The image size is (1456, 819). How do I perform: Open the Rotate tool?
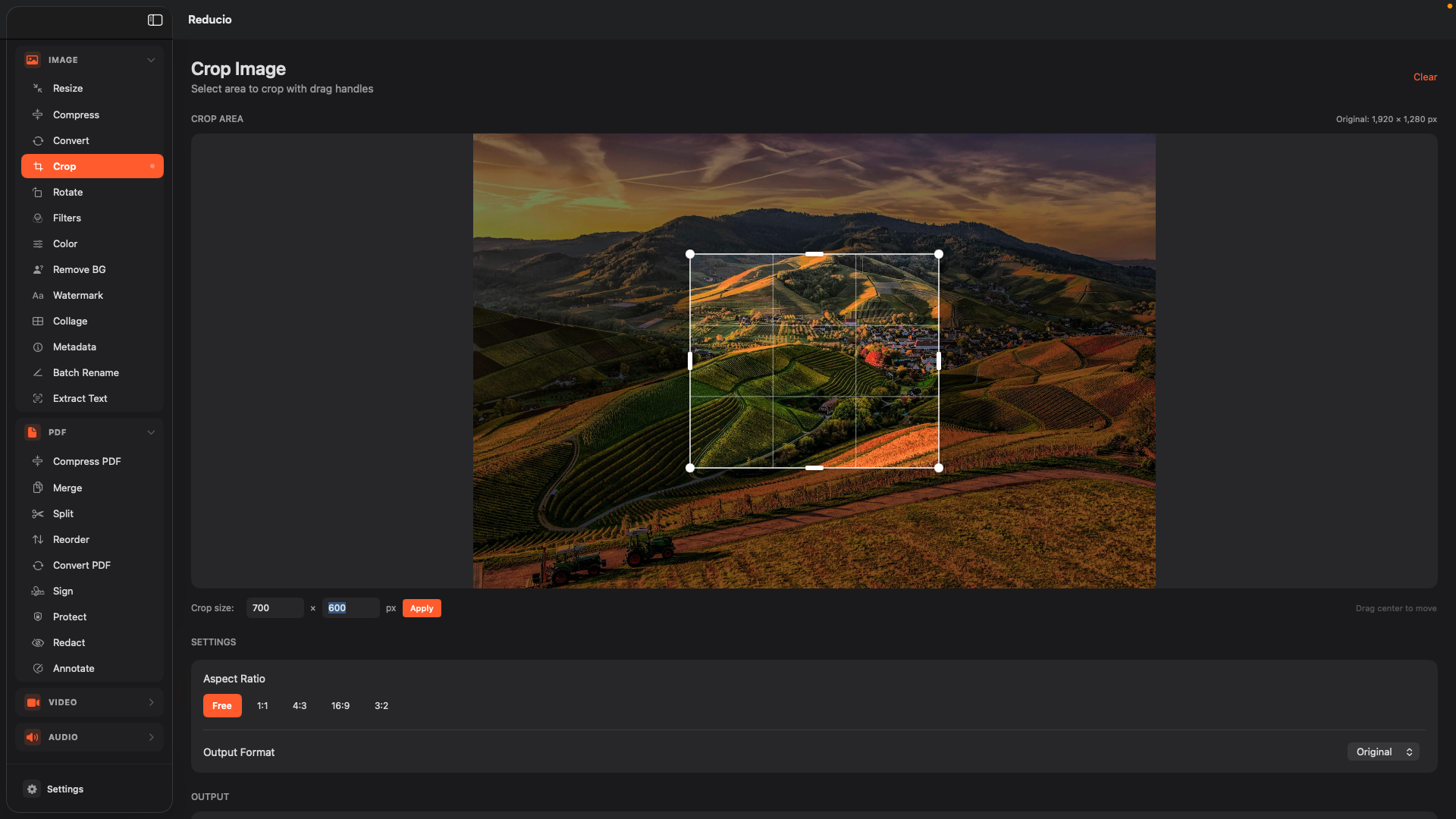click(x=67, y=192)
